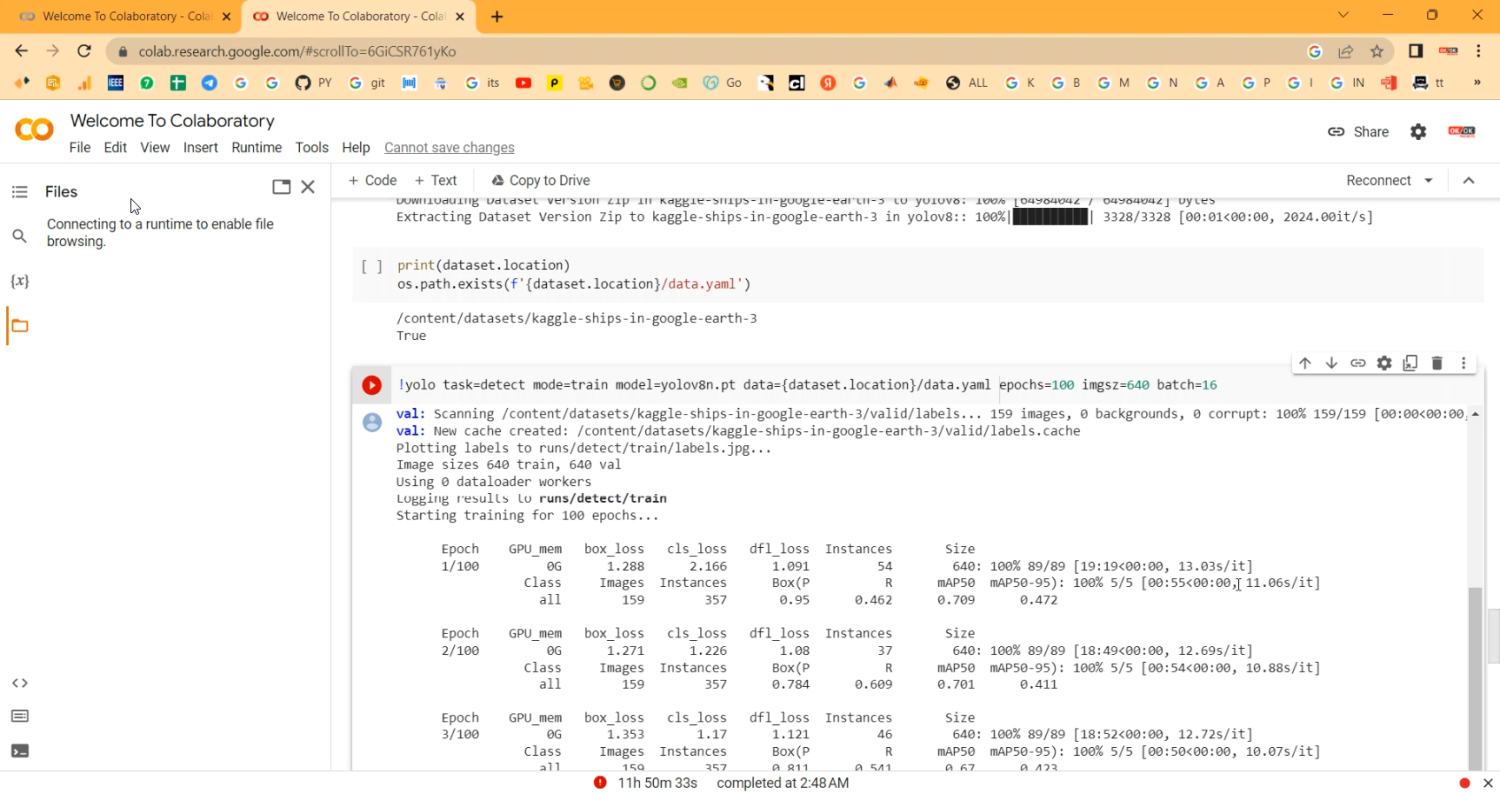Screen dimensions: 1500x794
Task: Open the code snippets sidebar icon
Action: 19,683
